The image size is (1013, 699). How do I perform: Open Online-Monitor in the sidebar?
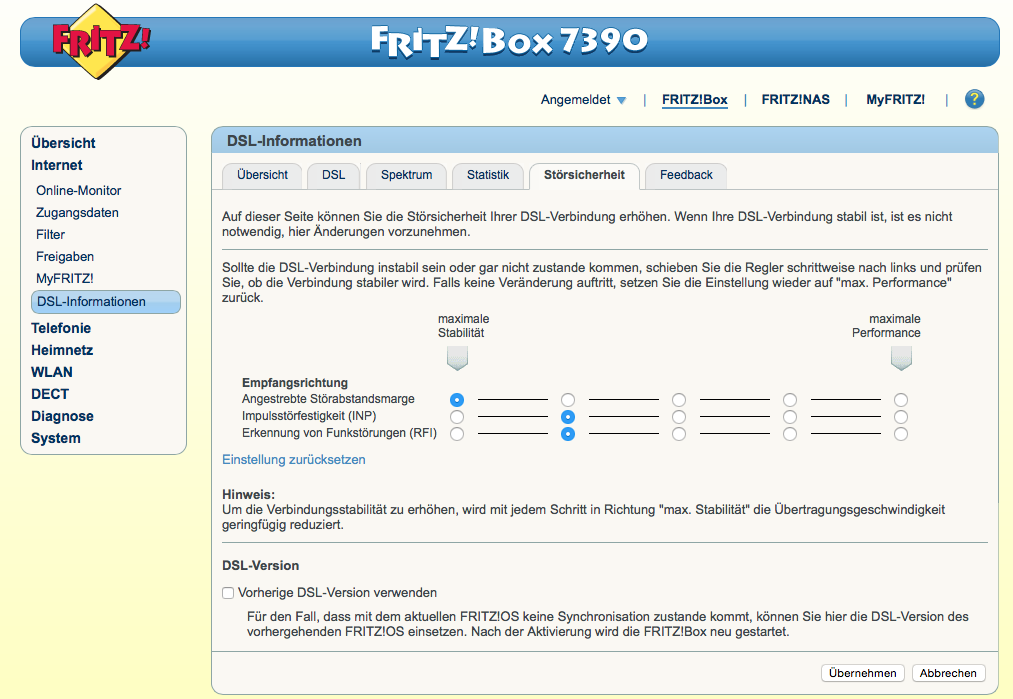79,191
